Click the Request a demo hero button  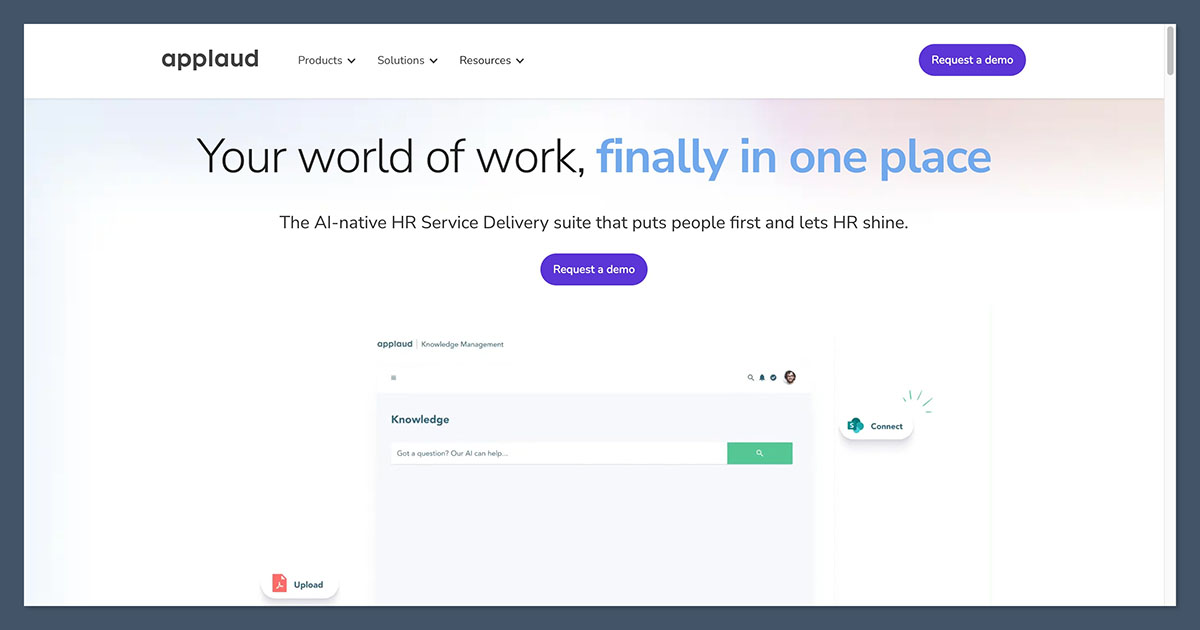(593, 269)
